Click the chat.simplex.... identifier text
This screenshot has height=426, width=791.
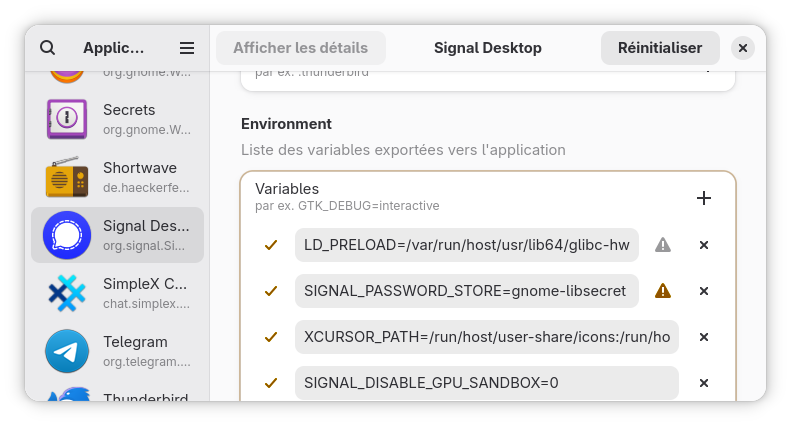146,304
